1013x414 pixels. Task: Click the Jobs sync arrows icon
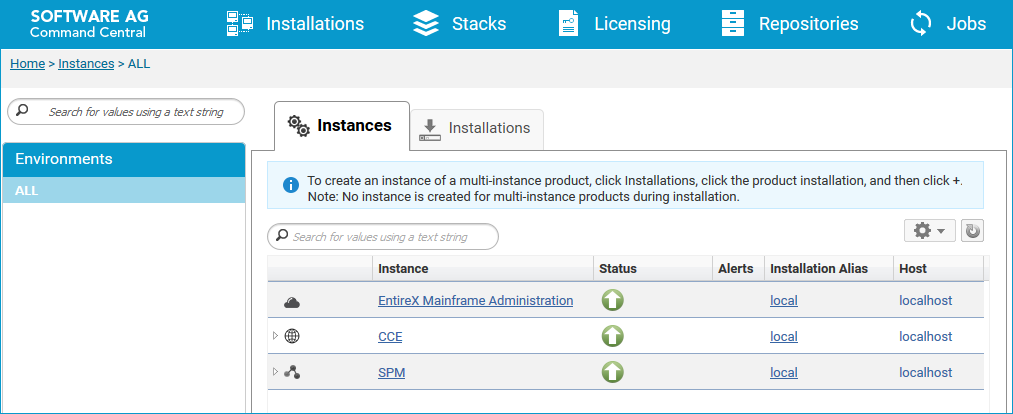922,24
